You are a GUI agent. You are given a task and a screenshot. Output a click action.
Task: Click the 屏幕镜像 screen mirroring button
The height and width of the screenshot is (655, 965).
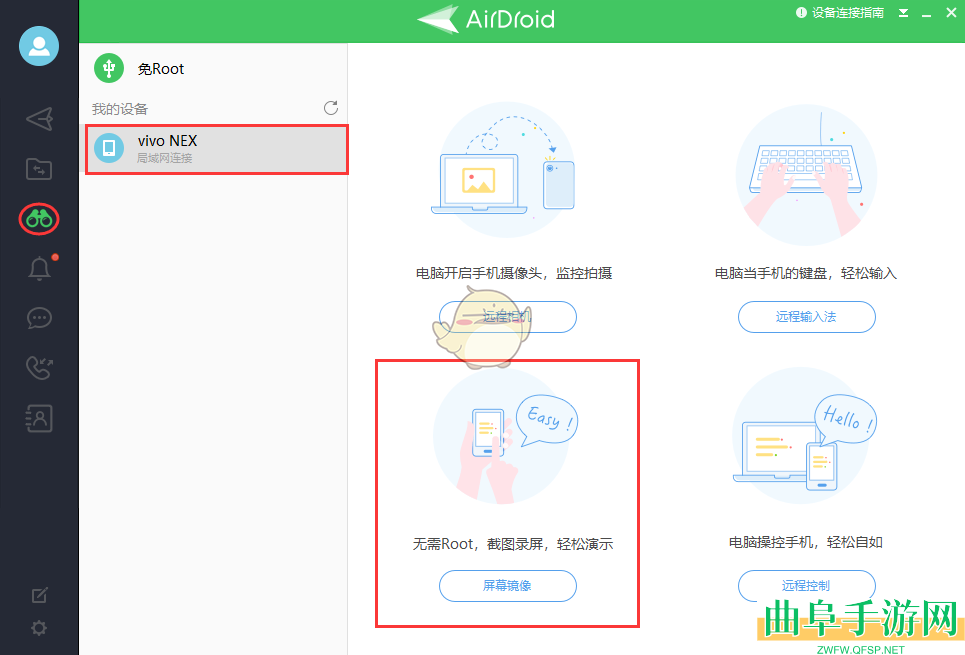(x=508, y=586)
